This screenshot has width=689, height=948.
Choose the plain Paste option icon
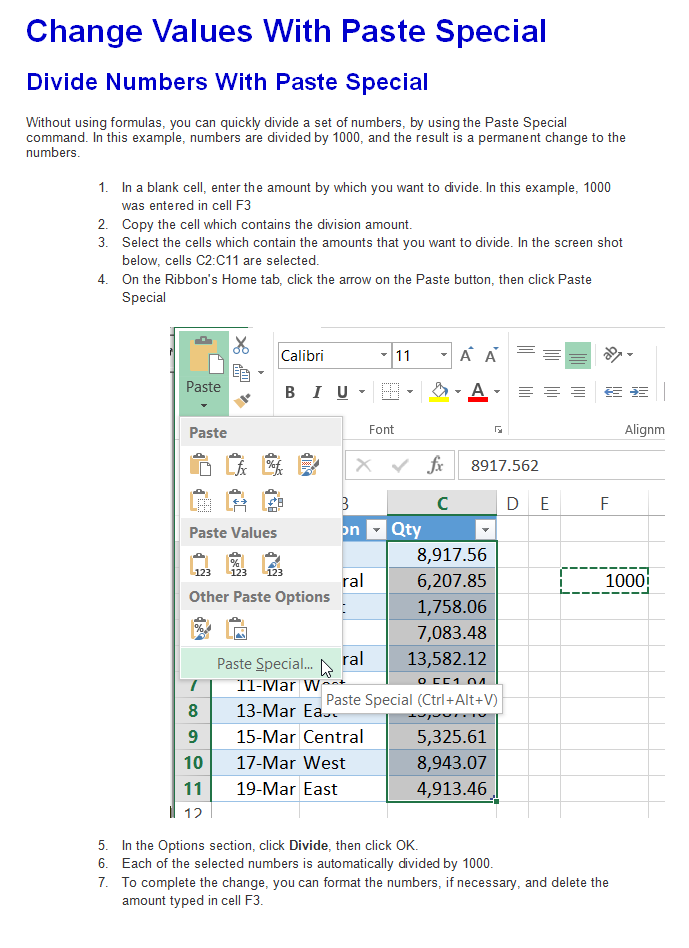tap(200, 466)
